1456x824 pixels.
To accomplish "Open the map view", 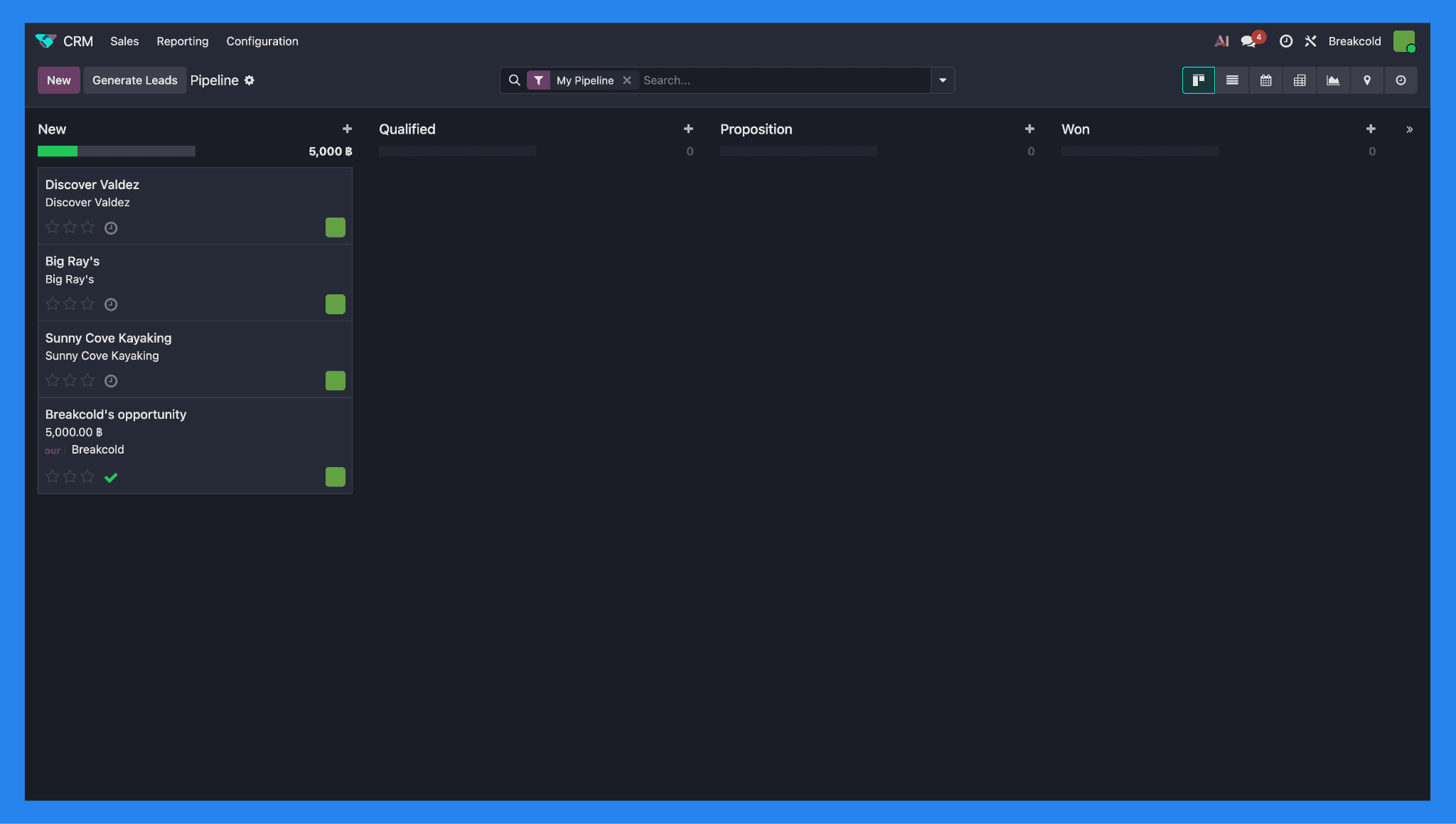I will pyautogui.click(x=1366, y=80).
